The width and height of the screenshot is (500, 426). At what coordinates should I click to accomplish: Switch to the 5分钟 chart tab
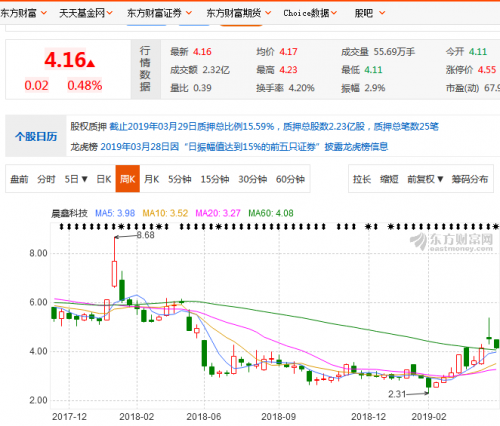pos(180,179)
